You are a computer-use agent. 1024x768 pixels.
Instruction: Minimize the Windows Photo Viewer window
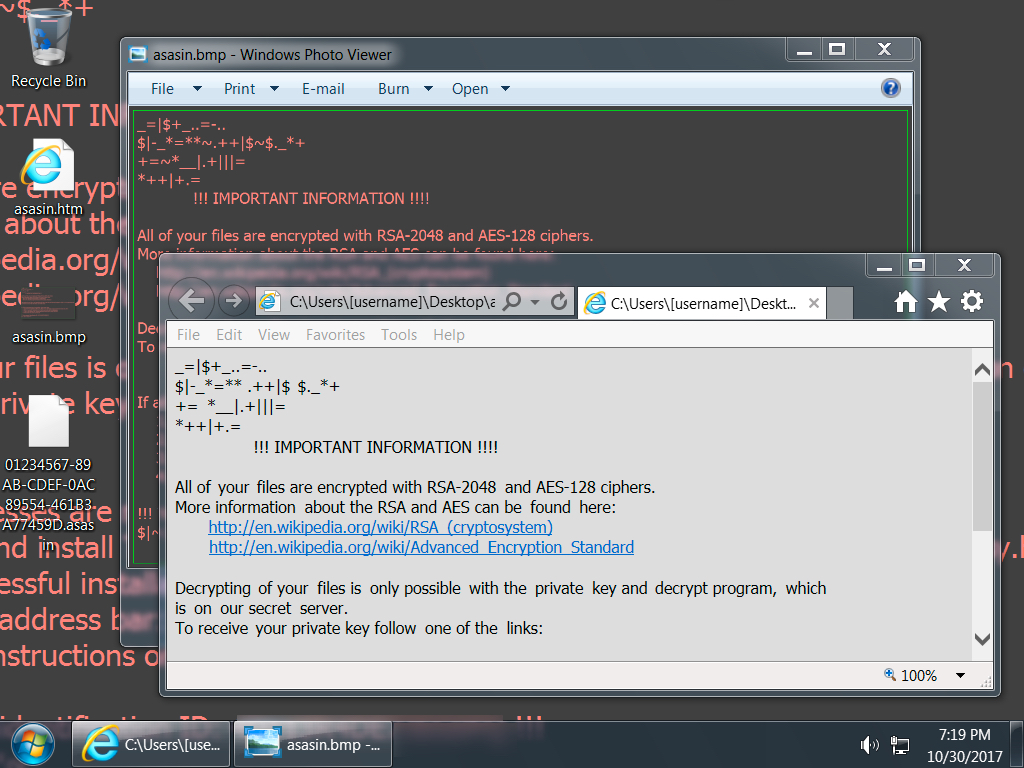pyautogui.click(x=804, y=49)
